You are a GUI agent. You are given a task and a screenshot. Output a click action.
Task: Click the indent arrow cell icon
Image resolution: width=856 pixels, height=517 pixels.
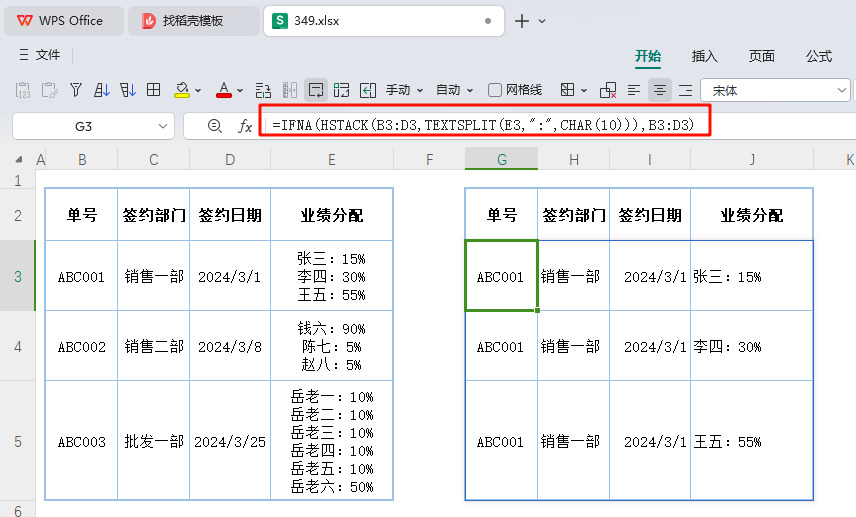pos(368,90)
